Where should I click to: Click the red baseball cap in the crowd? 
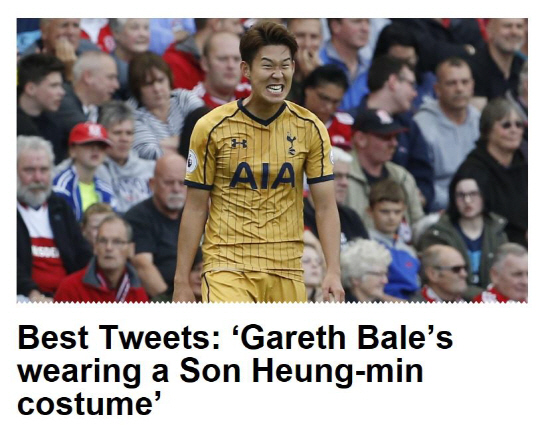pos(89,133)
